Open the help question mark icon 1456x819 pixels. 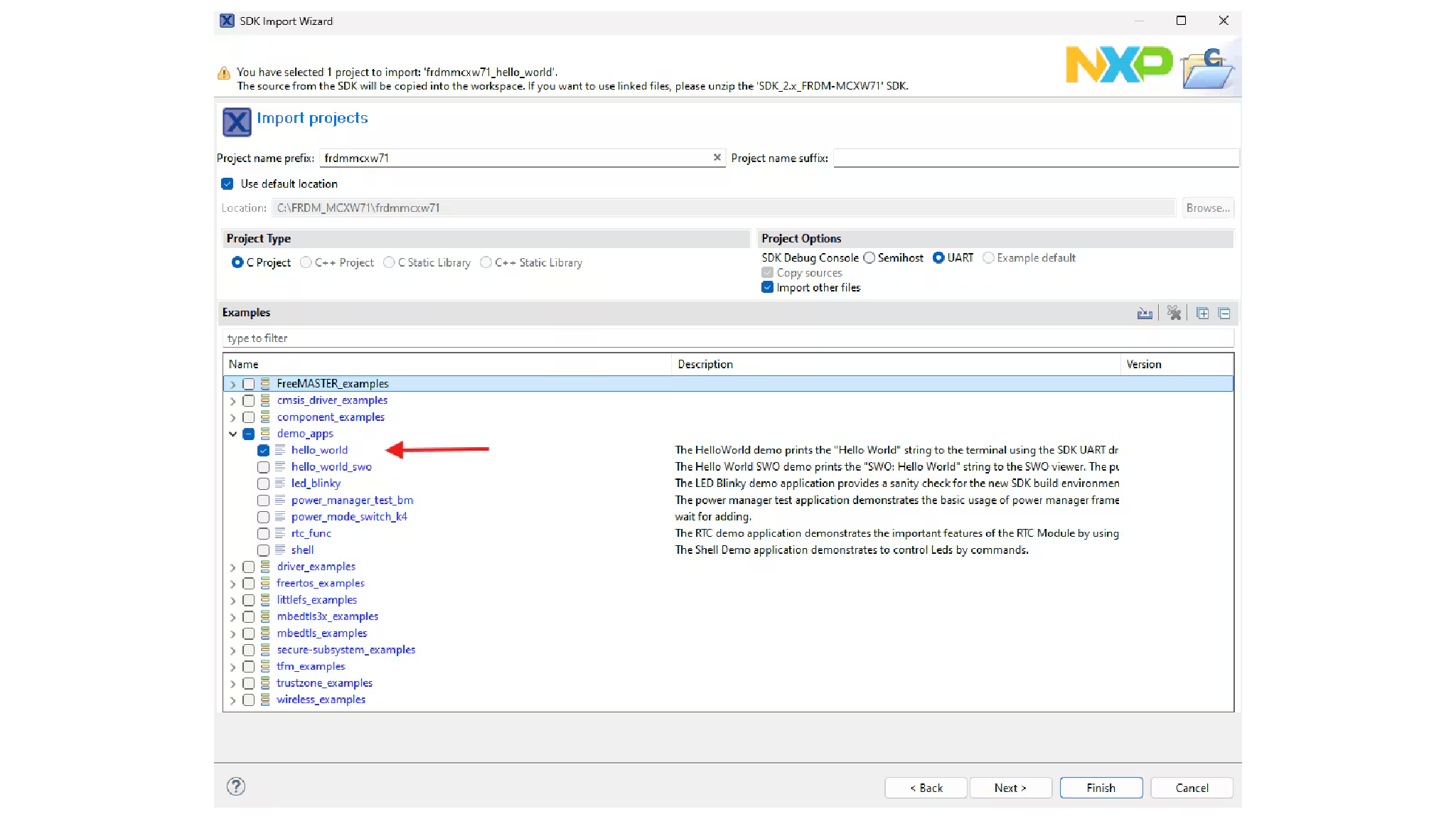(236, 786)
